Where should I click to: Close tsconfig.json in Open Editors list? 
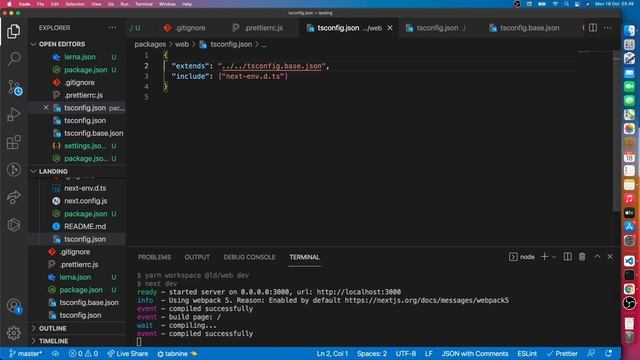point(46,108)
